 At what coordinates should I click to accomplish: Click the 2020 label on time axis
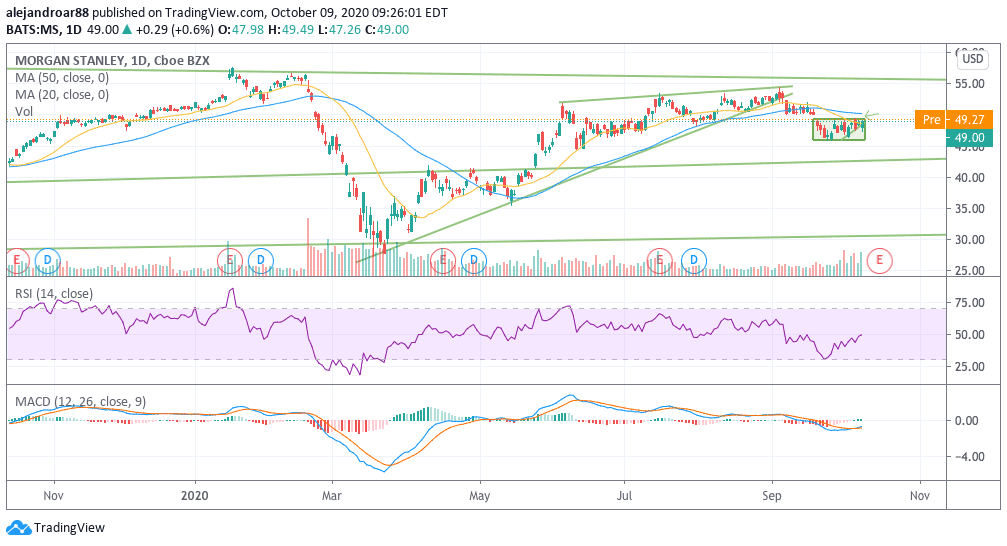pyautogui.click(x=195, y=496)
